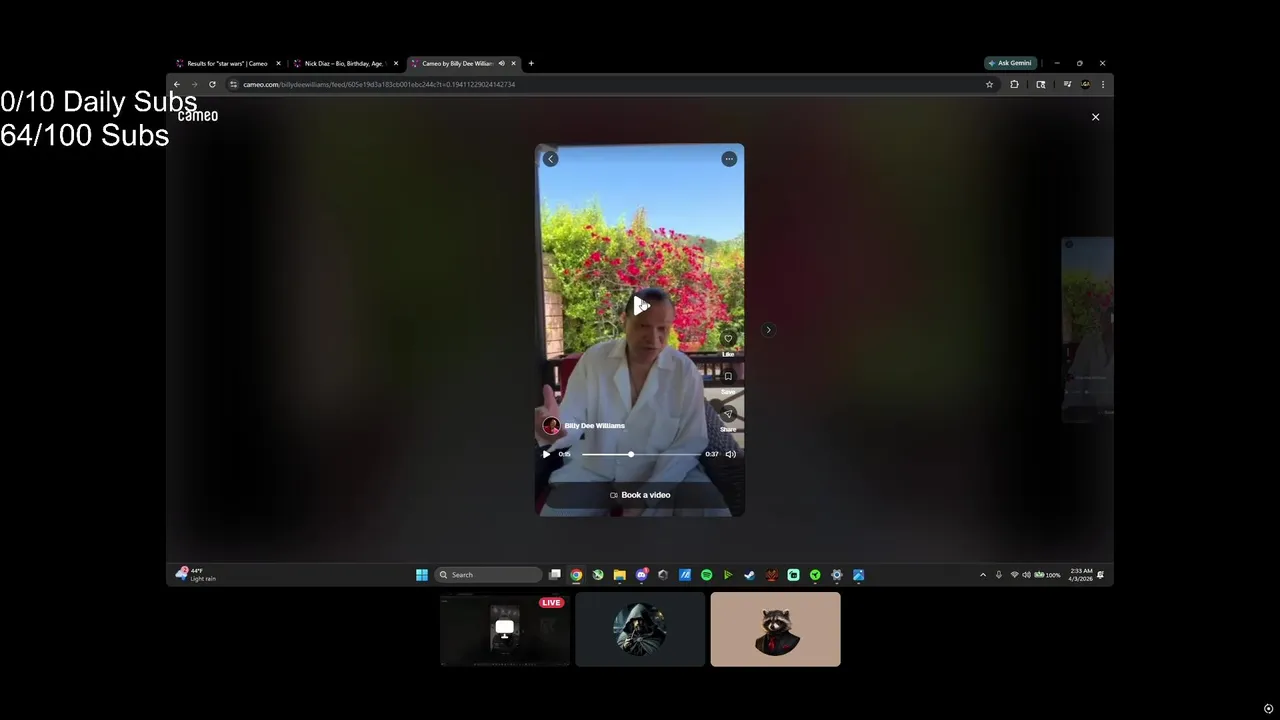The image size is (1280, 720).
Task: Open Discord from the taskbar
Action: (x=642, y=575)
